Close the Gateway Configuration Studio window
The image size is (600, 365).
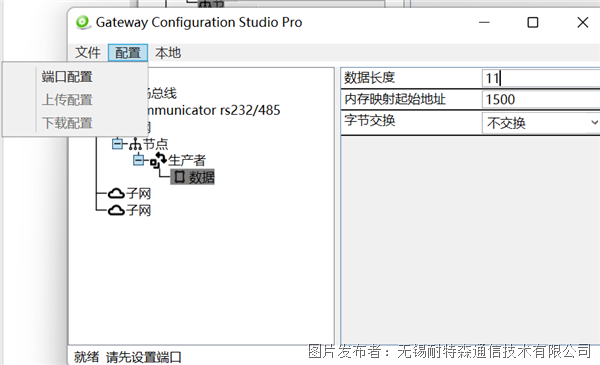coord(582,22)
